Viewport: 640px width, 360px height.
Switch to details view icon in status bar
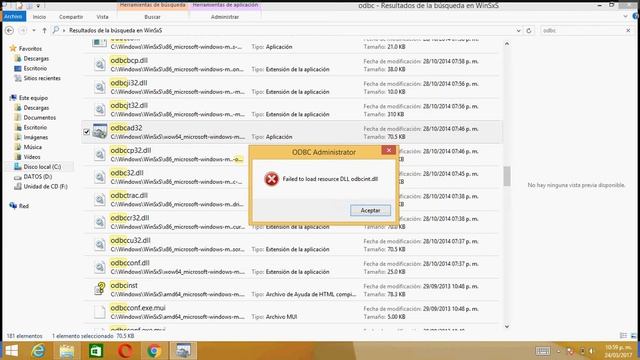coord(623,336)
